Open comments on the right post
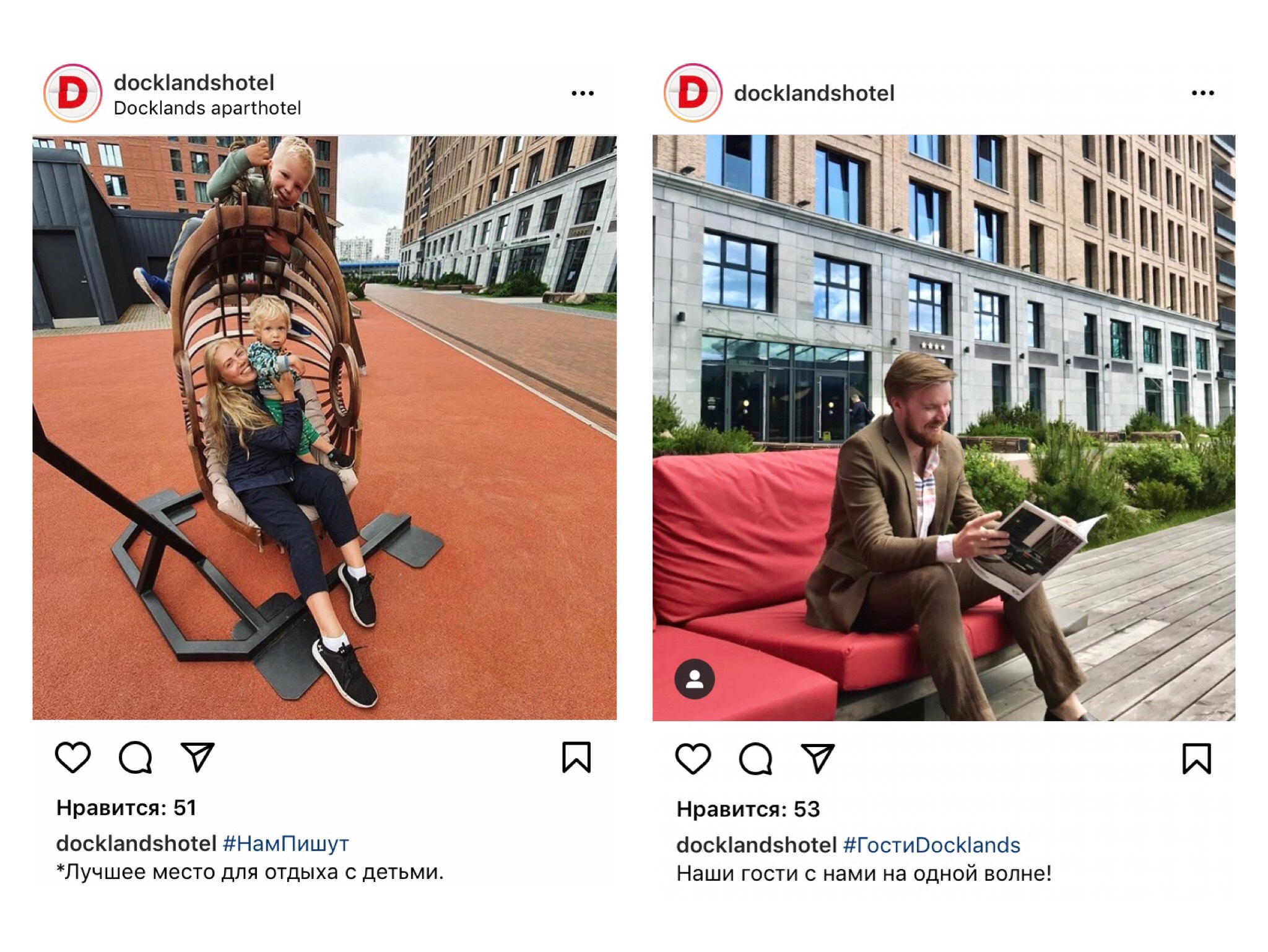Screen dimensions: 1268x952 pos(756,759)
